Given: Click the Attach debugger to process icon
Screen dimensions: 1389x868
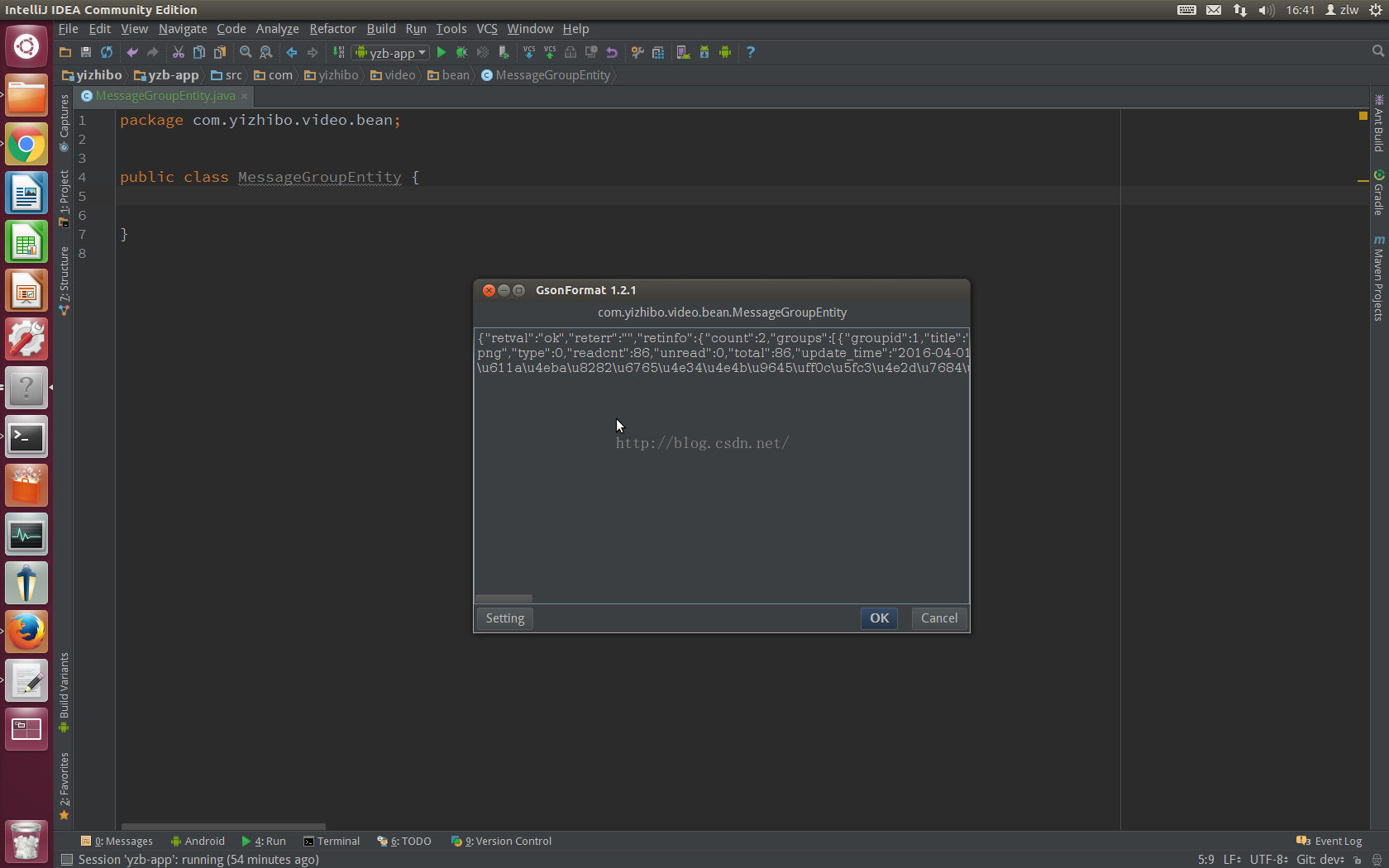Looking at the screenshot, I should (504, 52).
